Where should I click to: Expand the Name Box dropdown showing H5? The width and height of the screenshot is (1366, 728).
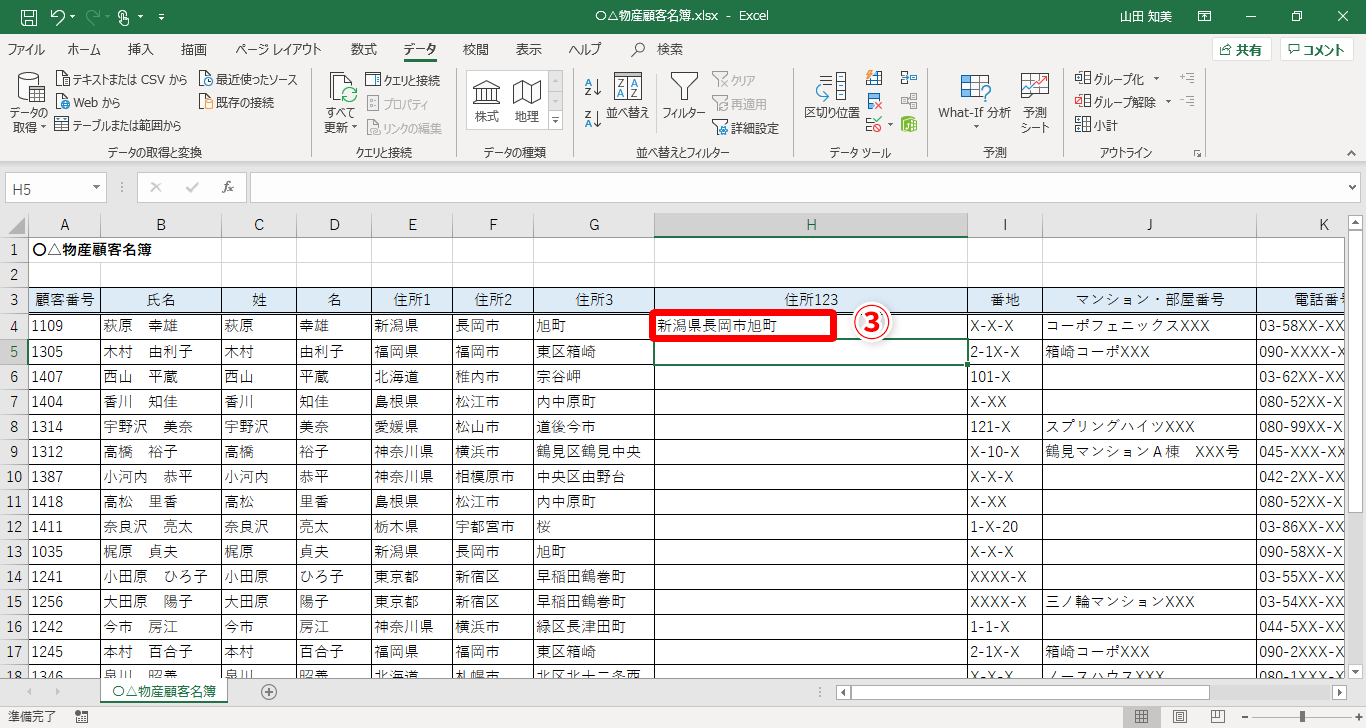click(97, 188)
